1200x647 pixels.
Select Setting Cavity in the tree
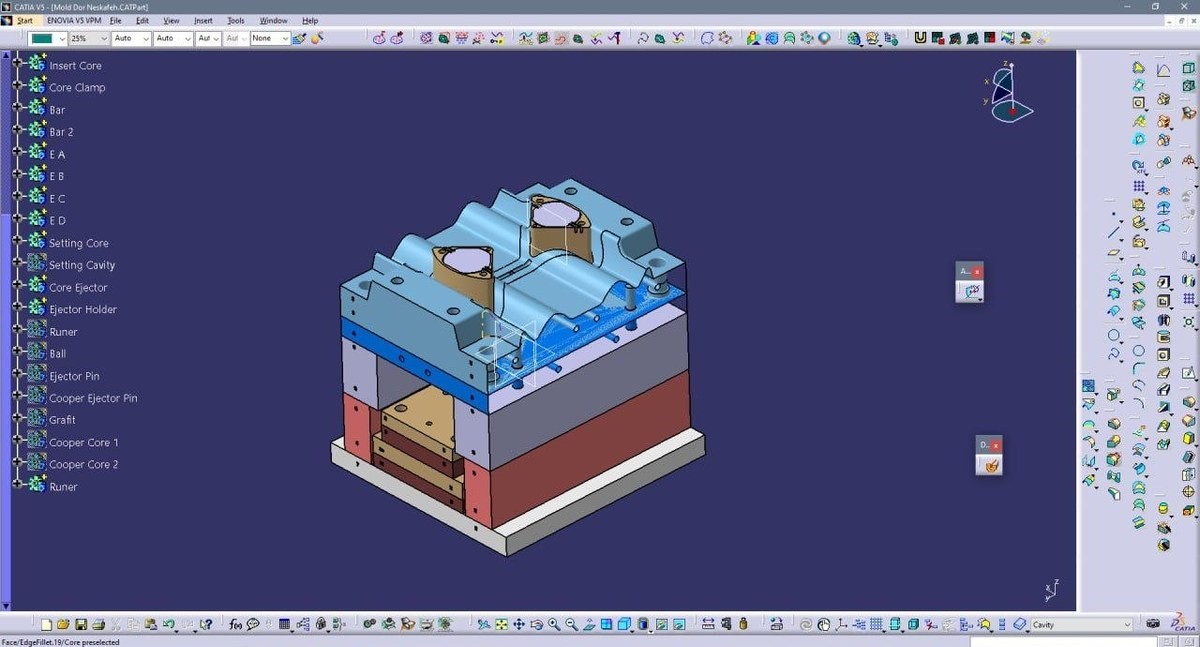click(x=82, y=265)
